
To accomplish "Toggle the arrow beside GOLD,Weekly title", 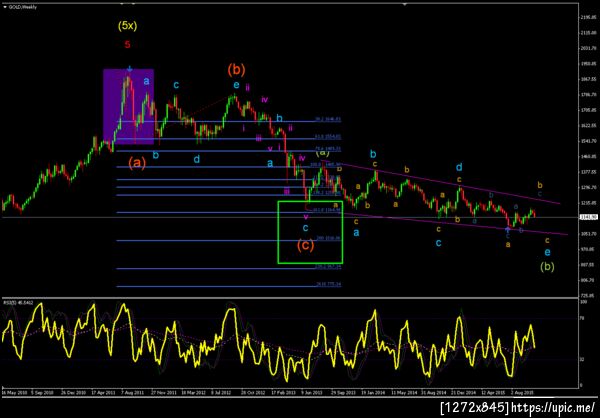I will click(x=5, y=7).
